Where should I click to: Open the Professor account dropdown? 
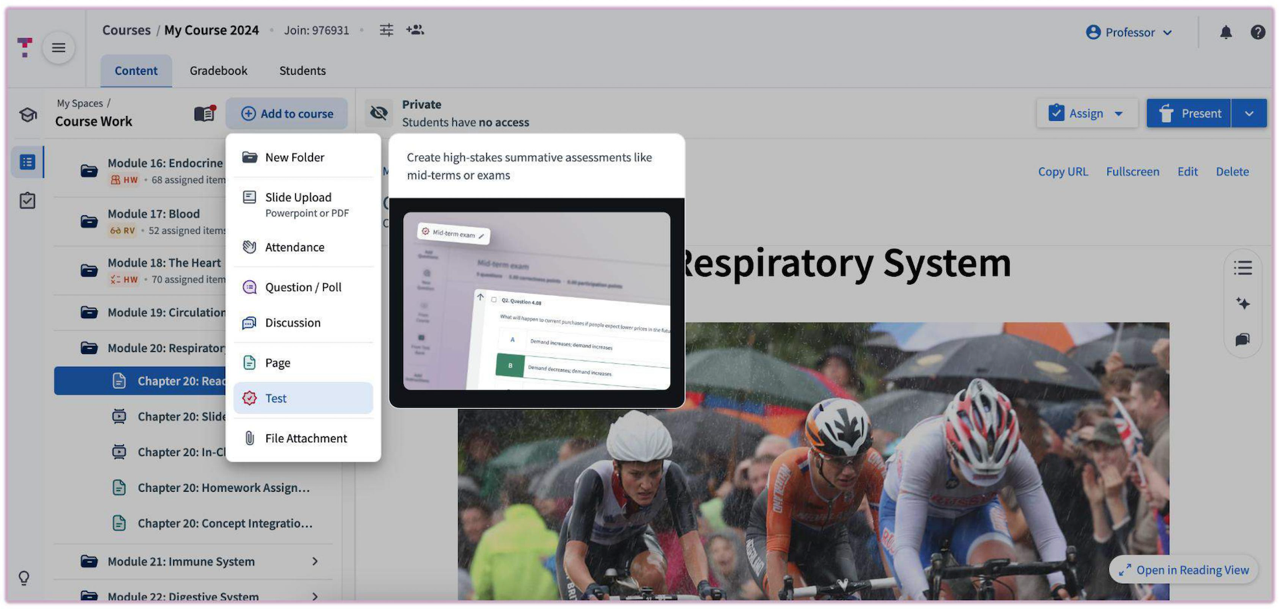click(1129, 33)
